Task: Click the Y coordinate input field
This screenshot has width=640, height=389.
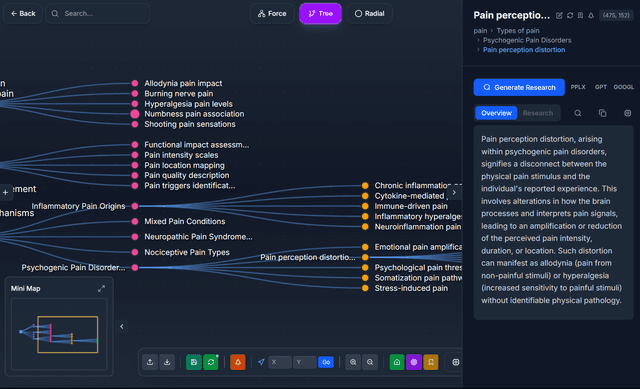Action: [304, 362]
